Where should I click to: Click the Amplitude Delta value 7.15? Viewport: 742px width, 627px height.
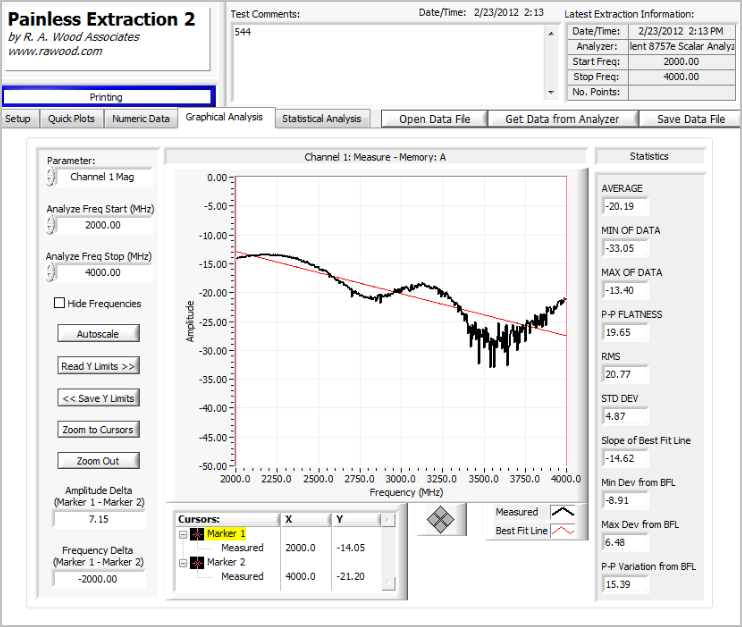(99, 519)
